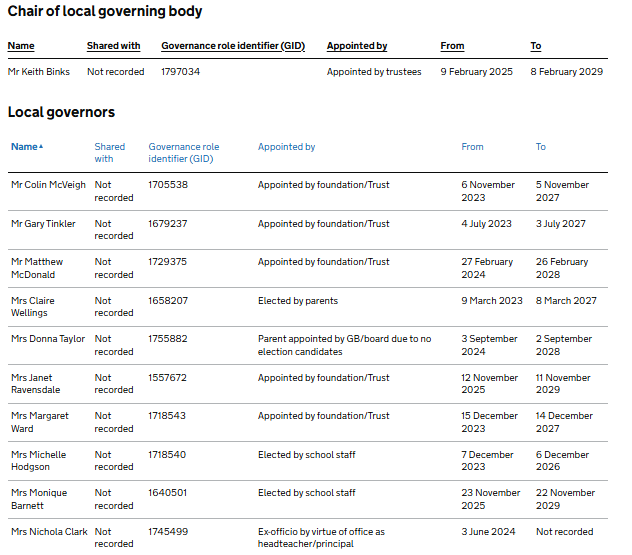Click Chair of local governing body heading
632x555 pixels.
105,12
